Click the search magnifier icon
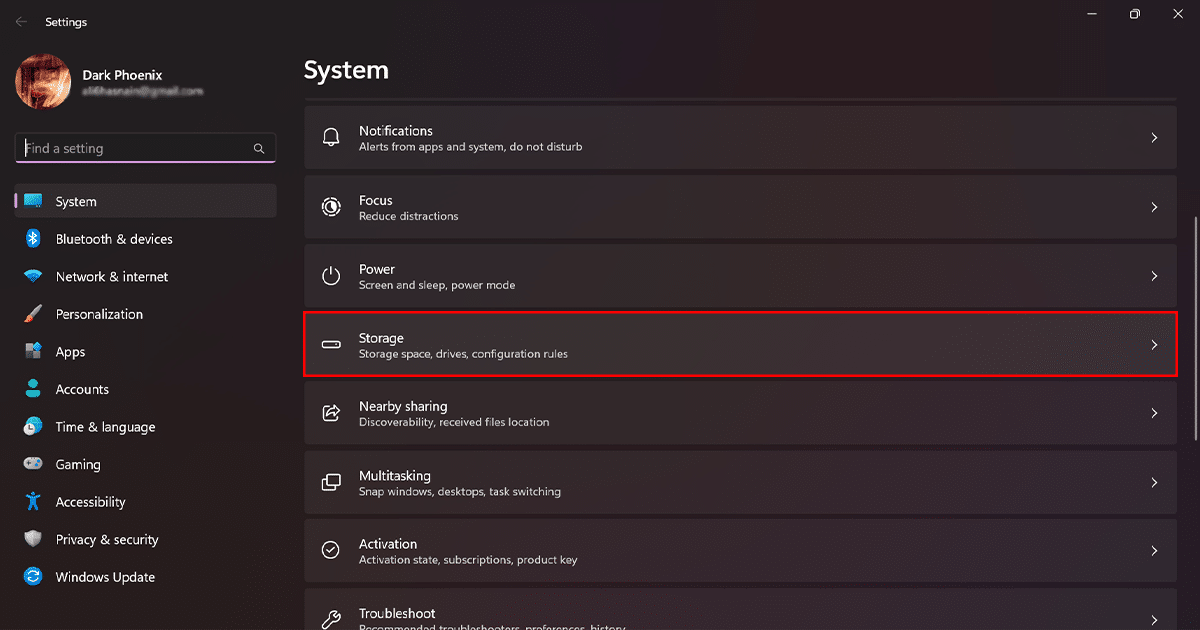The height and width of the screenshot is (630, 1200). 259,149
